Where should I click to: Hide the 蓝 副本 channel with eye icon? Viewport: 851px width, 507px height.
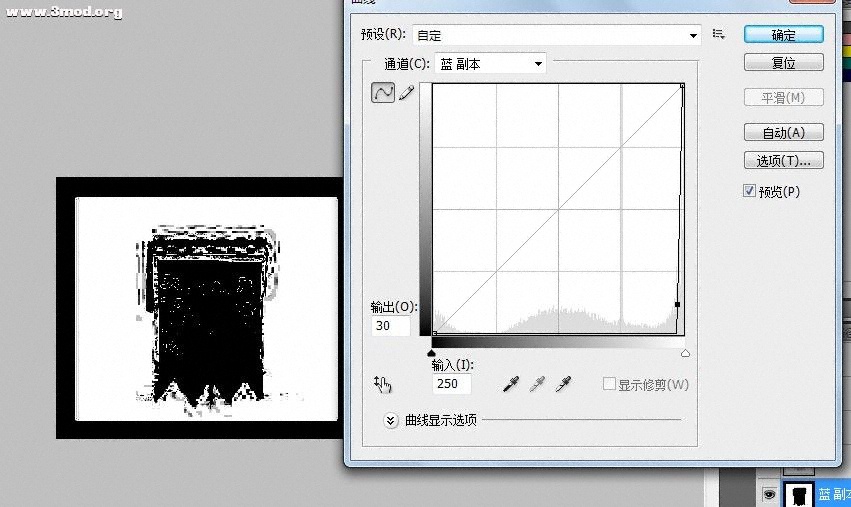pos(769,493)
